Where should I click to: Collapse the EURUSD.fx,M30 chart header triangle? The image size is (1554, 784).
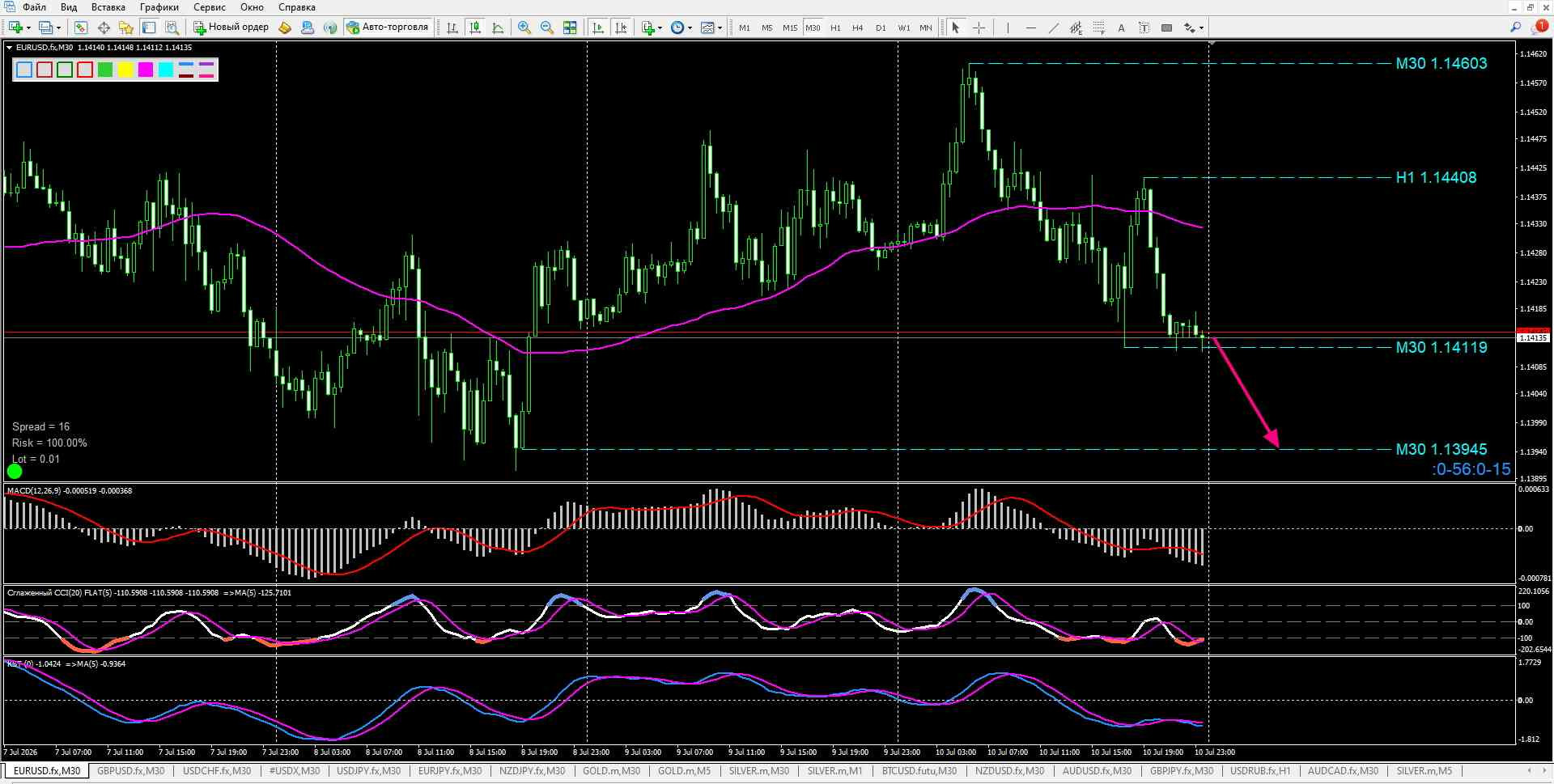[10, 48]
